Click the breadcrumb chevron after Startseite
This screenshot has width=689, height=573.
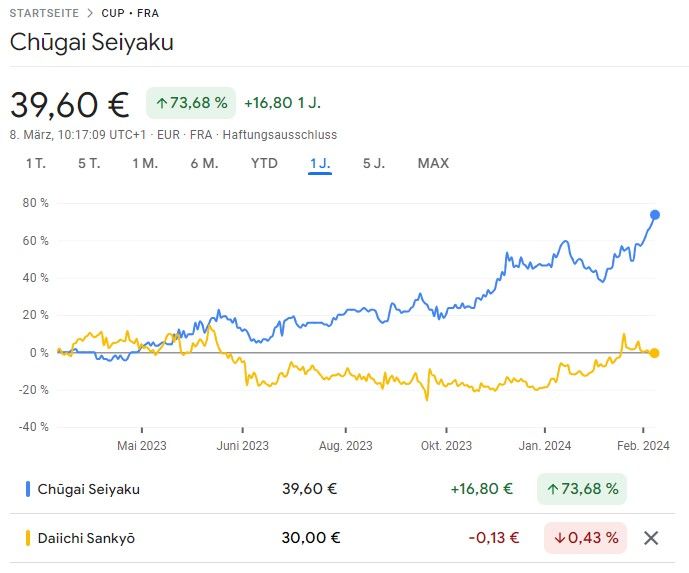click(x=87, y=14)
